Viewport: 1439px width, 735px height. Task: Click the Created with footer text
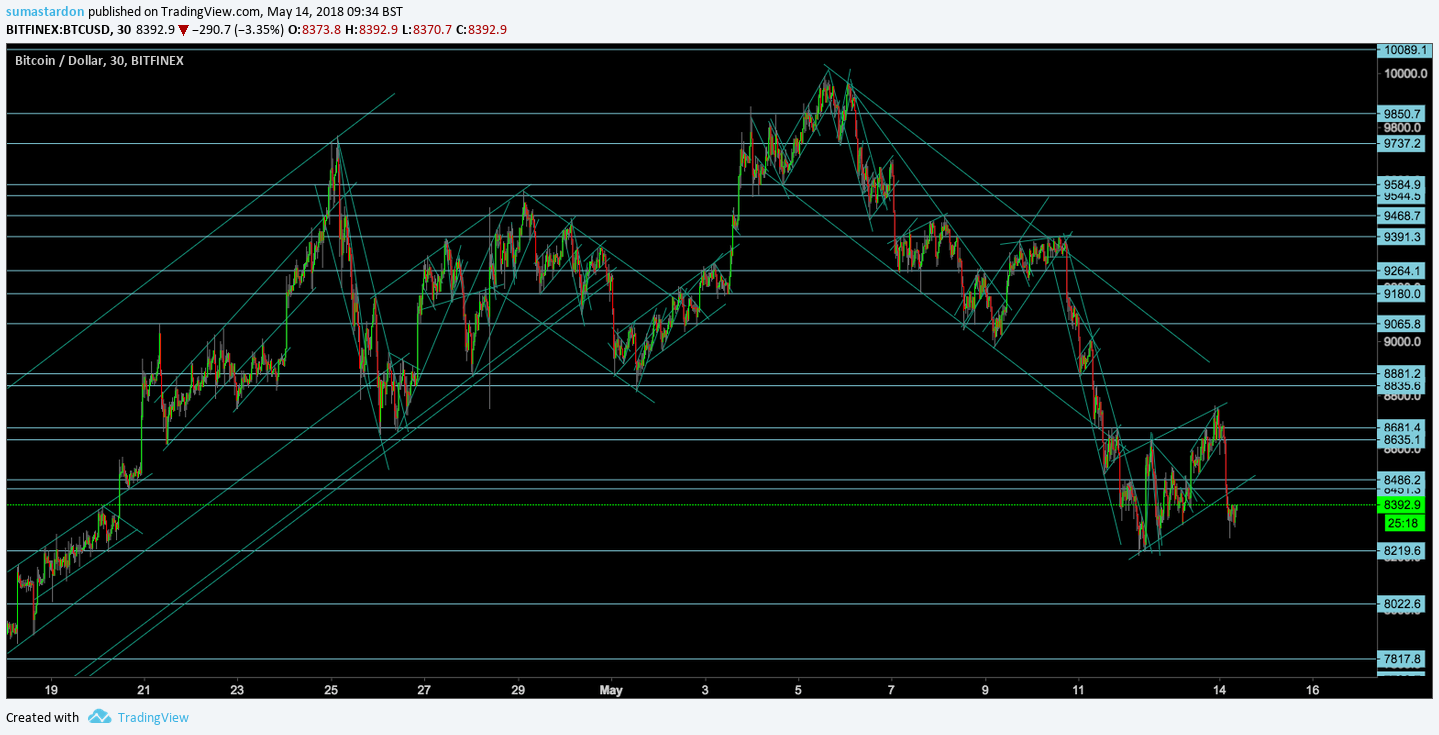click(42, 717)
